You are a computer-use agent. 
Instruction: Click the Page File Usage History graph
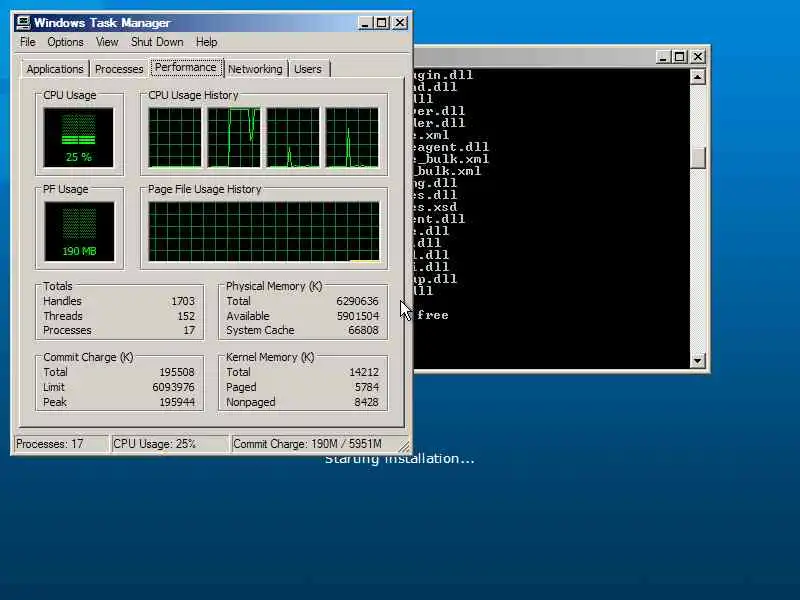pyautogui.click(x=264, y=232)
